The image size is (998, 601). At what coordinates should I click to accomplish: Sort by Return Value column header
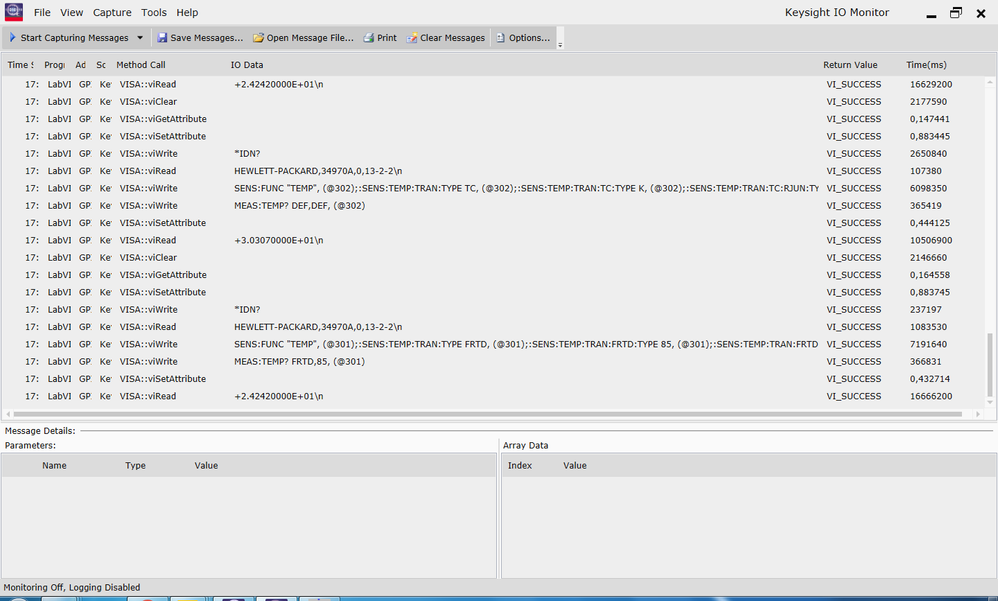[850, 65]
